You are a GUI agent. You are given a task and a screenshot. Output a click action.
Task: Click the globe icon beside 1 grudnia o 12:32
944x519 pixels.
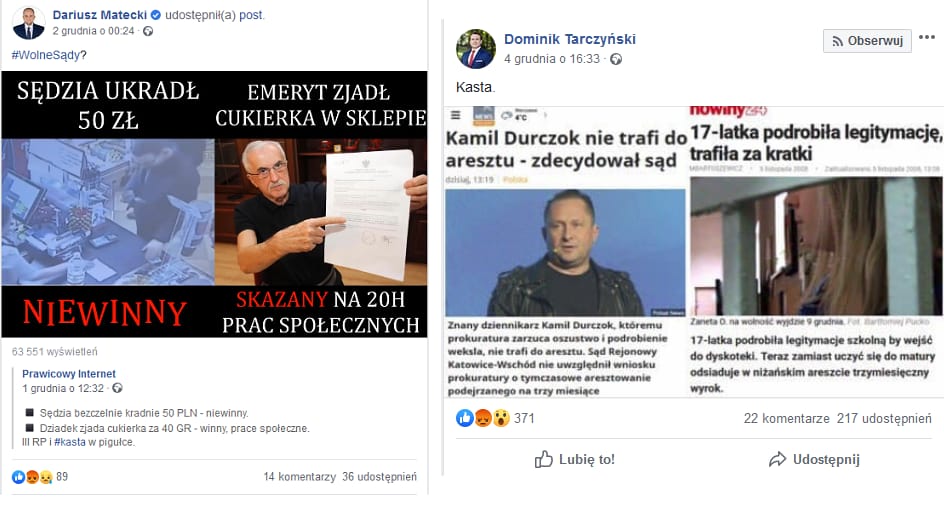(x=117, y=388)
